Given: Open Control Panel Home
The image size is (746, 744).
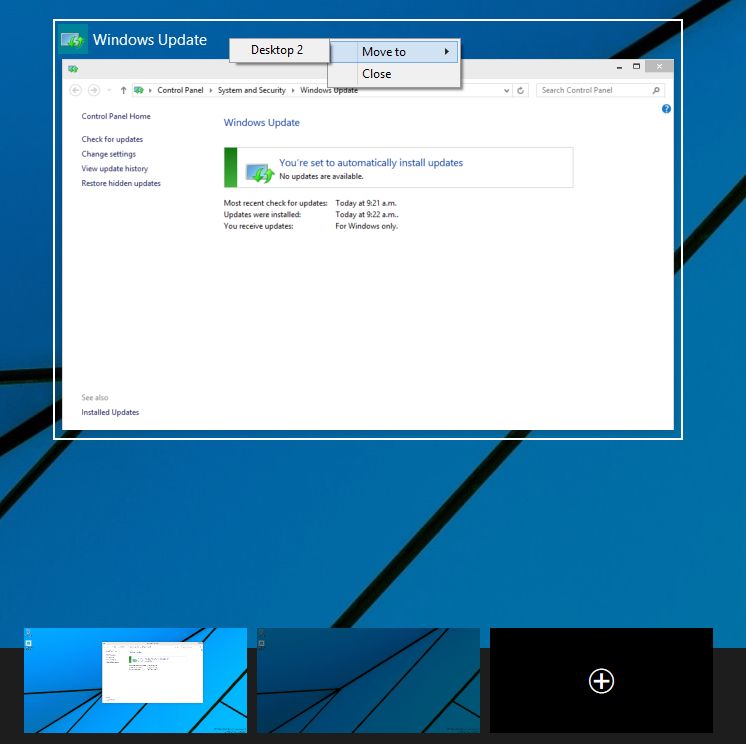Looking at the screenshot, I should pos(116,116).
